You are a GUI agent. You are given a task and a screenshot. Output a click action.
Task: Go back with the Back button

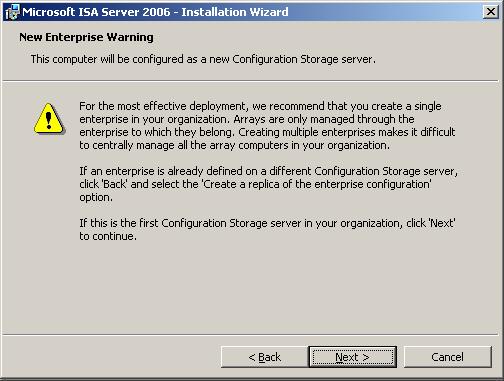tap(265, 357)
